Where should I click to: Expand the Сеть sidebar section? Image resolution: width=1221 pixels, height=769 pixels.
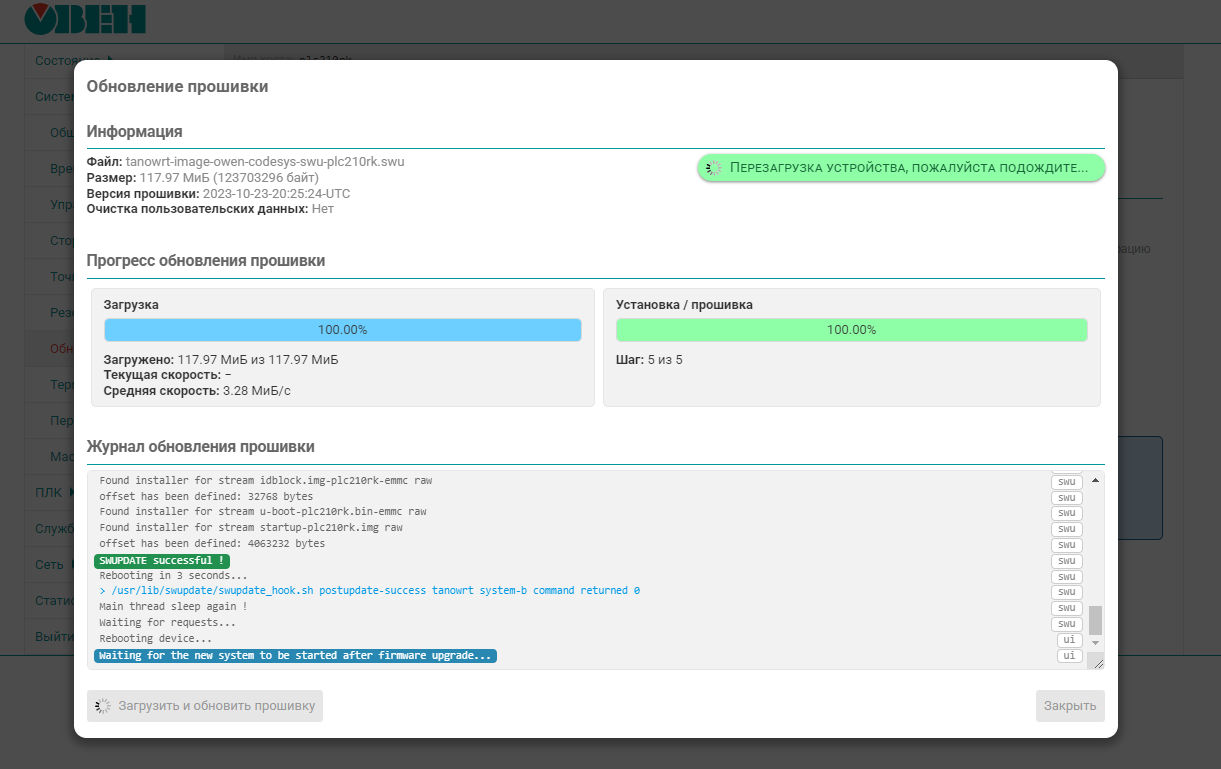click(x=48, y=565)
